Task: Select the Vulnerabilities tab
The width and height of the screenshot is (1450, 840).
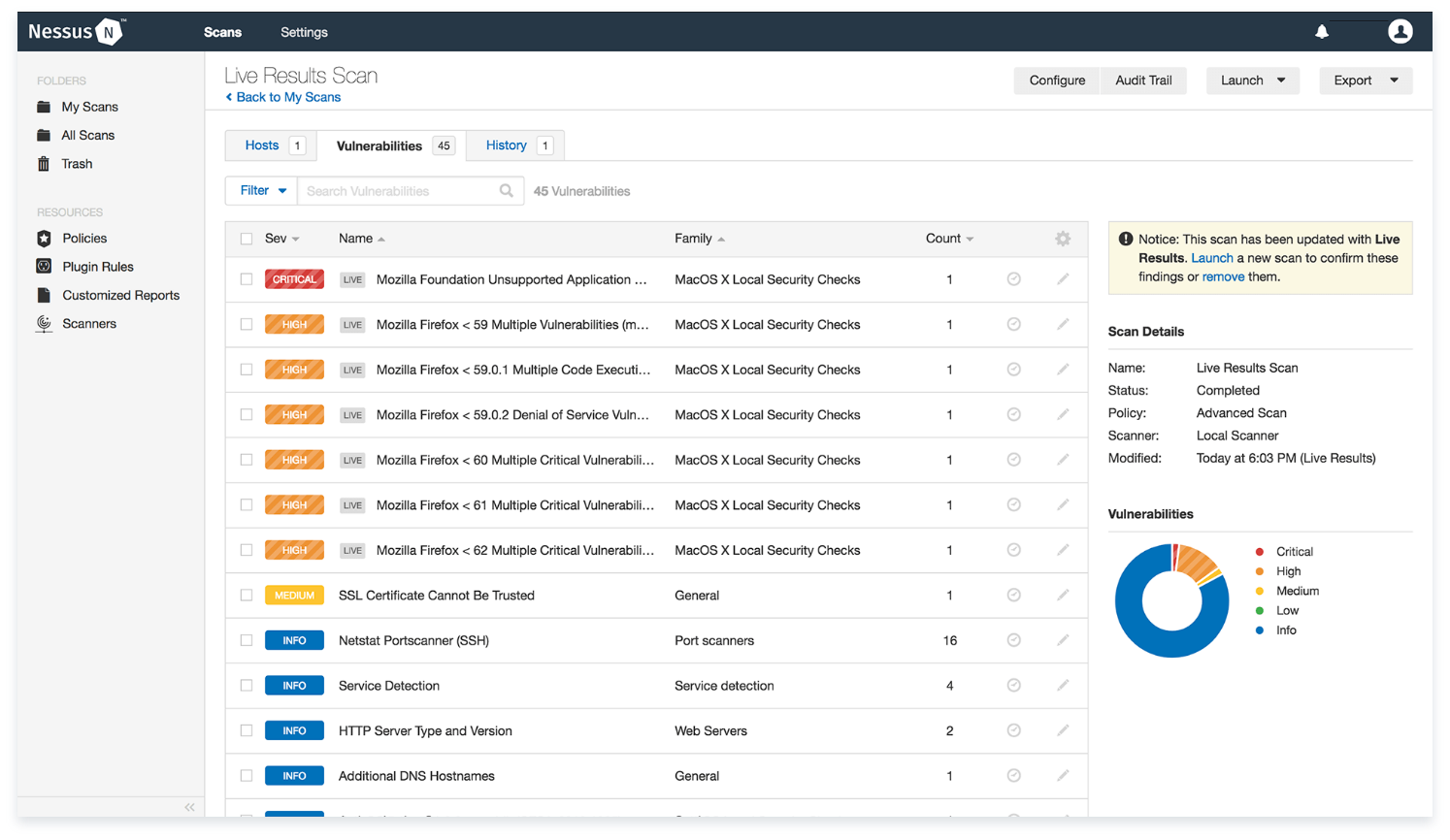Action: coord(393,145)
